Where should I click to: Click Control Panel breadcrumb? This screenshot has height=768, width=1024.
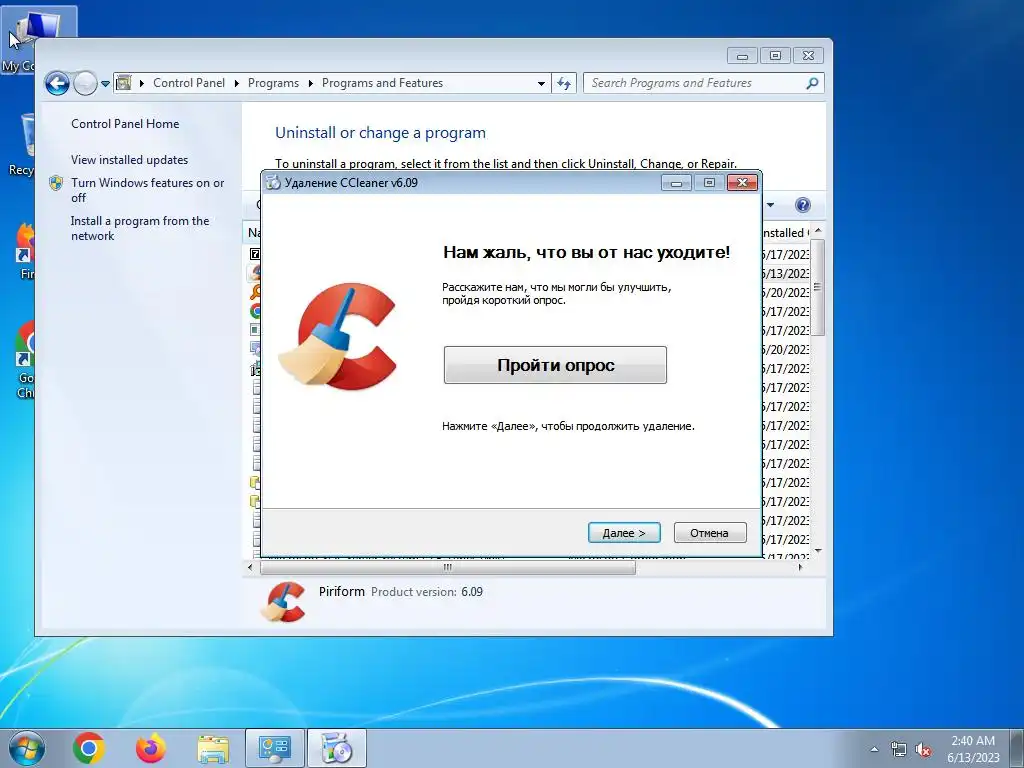(x=189, y=83)
